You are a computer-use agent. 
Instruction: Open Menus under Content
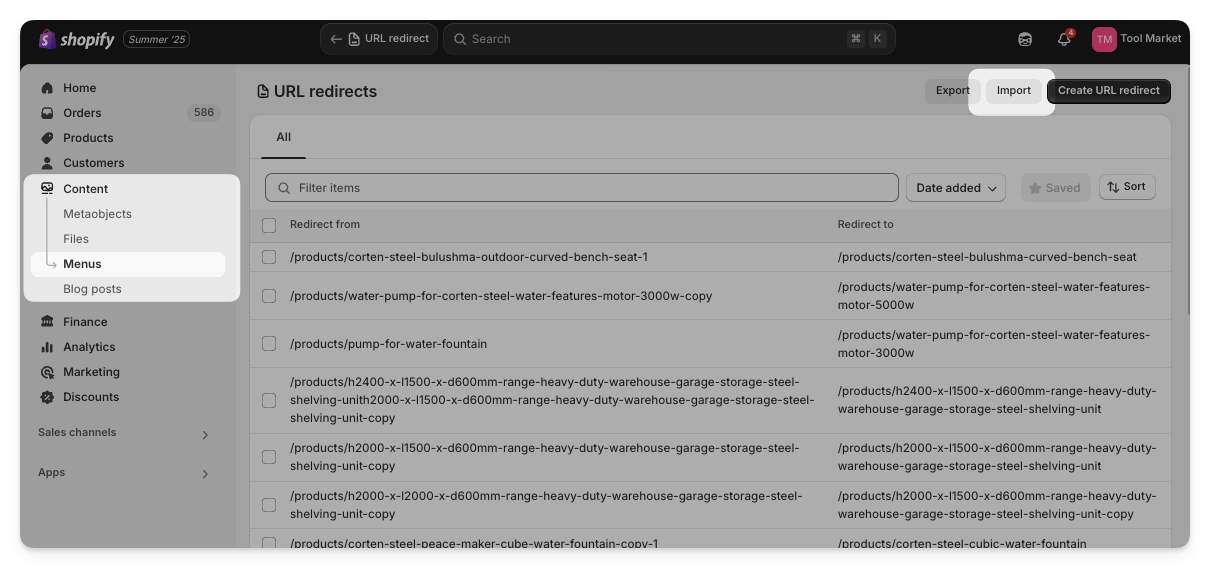point(82,264)
